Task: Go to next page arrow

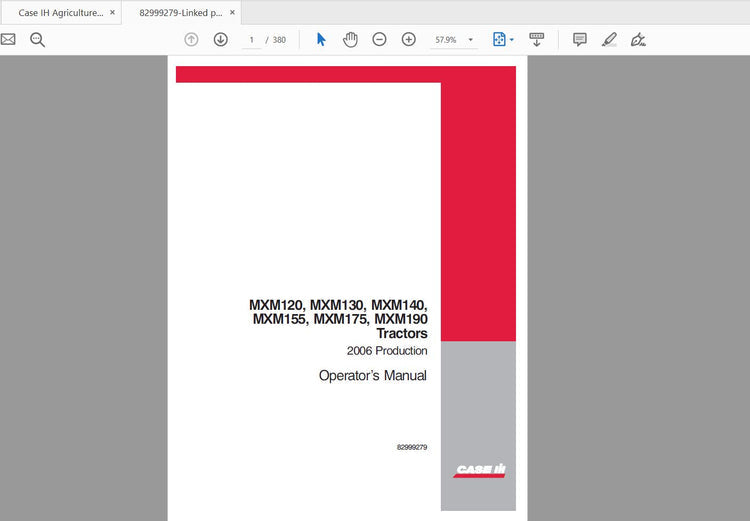Action: (221, 39)
